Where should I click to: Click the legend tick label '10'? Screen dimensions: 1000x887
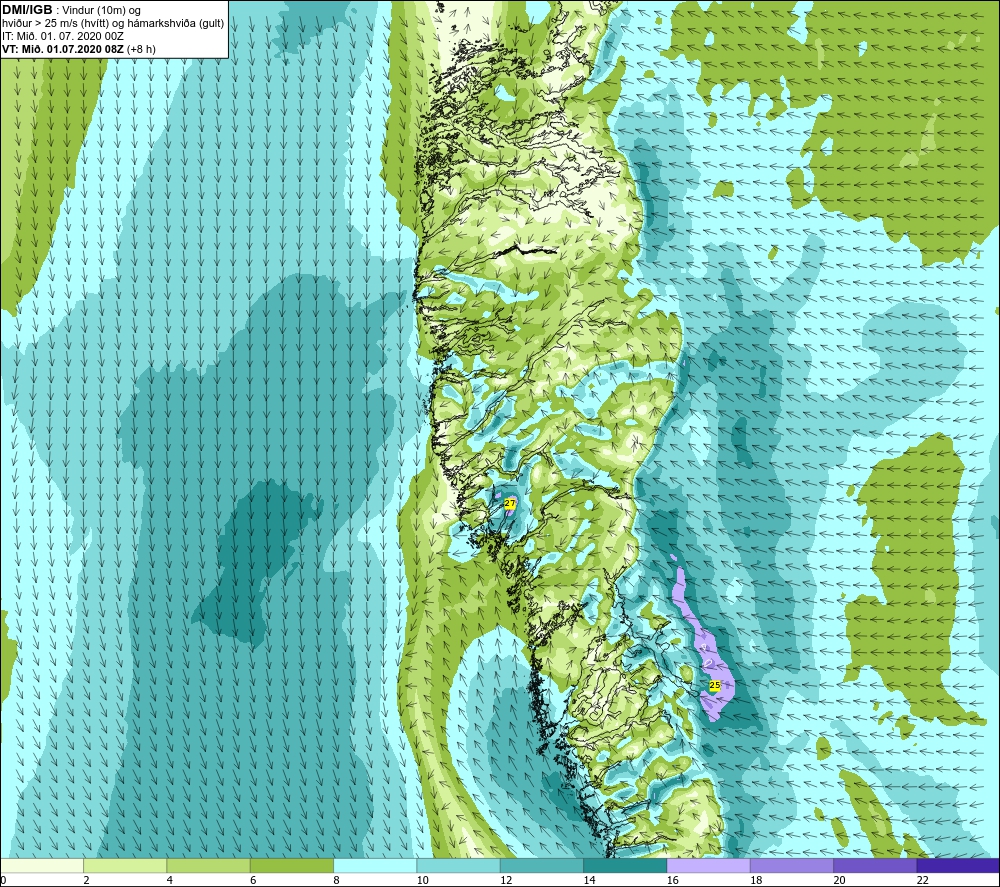423,881
